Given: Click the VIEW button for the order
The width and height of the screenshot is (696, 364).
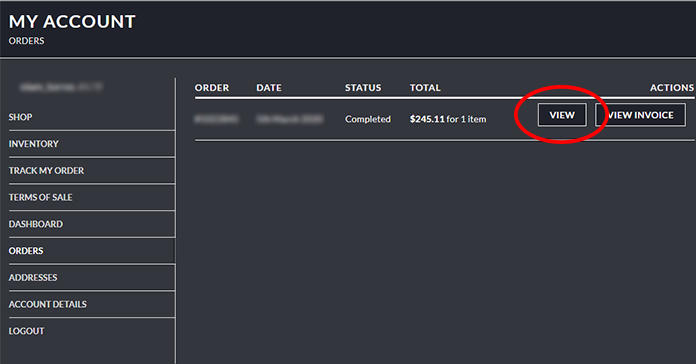Looking at the screenshot, I should pos(562,115).
